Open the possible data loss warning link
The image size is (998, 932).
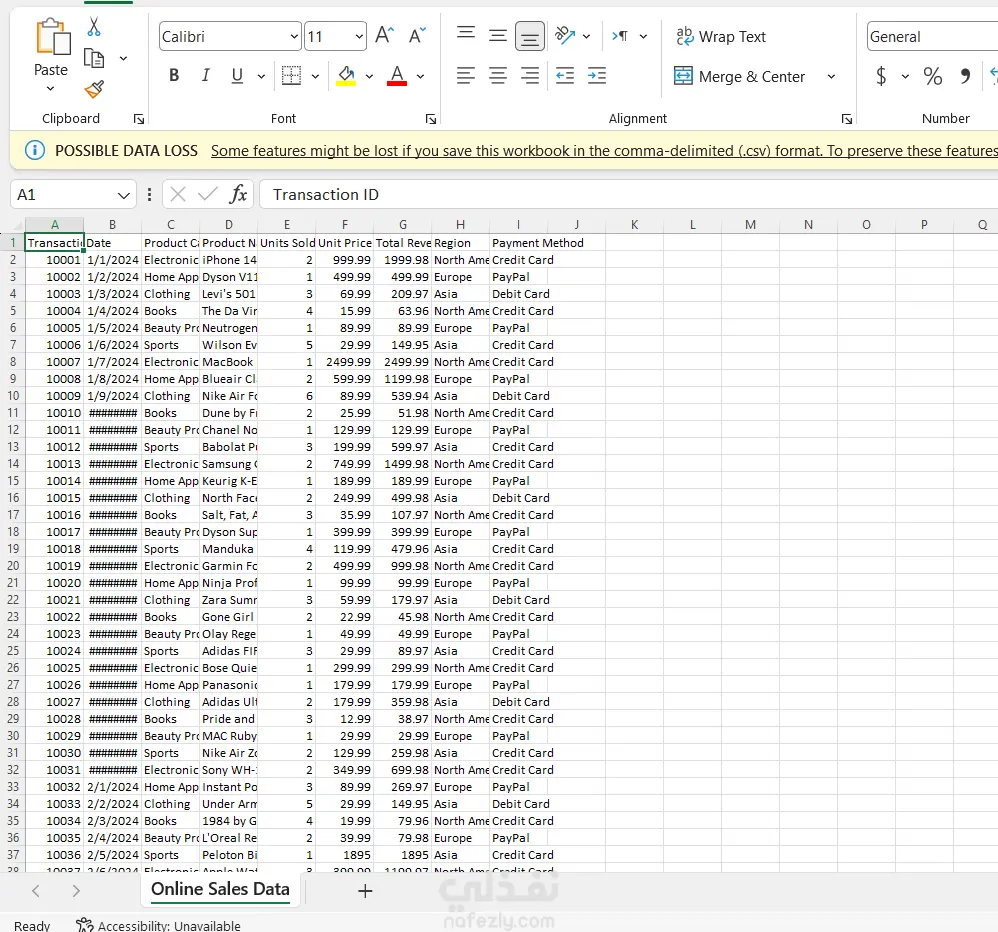(x=604, y=151)
